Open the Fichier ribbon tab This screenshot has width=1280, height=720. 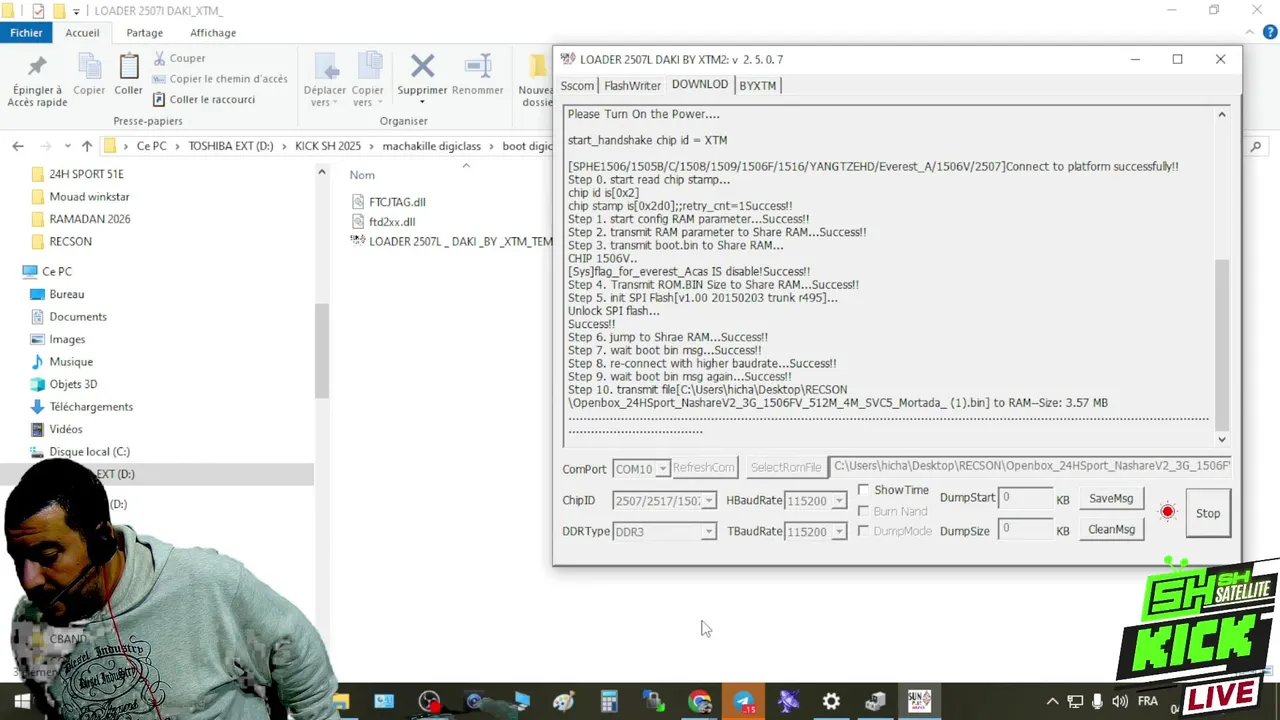(26, 32)
